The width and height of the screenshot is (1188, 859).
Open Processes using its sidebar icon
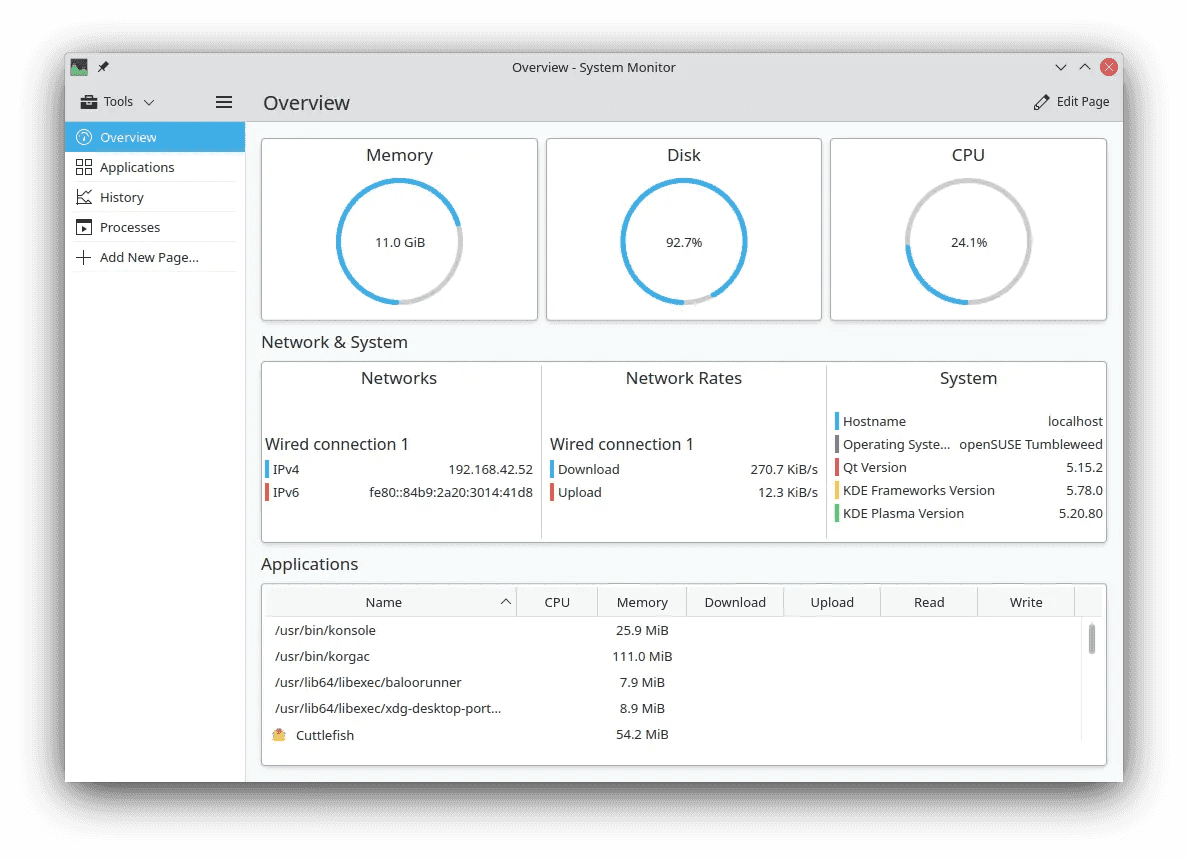[84, 227]
